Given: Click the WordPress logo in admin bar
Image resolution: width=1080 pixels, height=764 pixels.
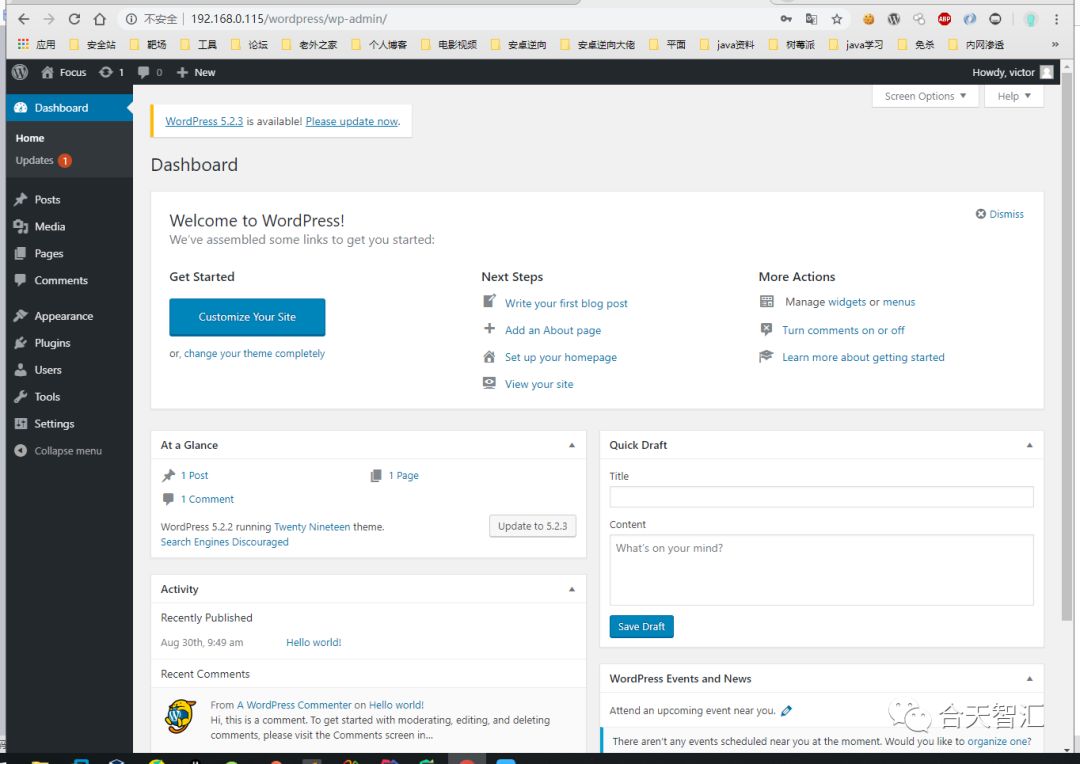Looking at the screenshot, I should point(20,72).
